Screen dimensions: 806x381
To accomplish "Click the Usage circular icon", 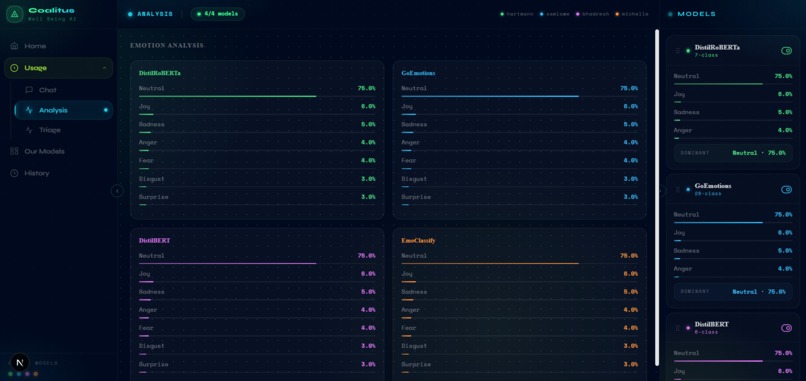I will point(14,68).
